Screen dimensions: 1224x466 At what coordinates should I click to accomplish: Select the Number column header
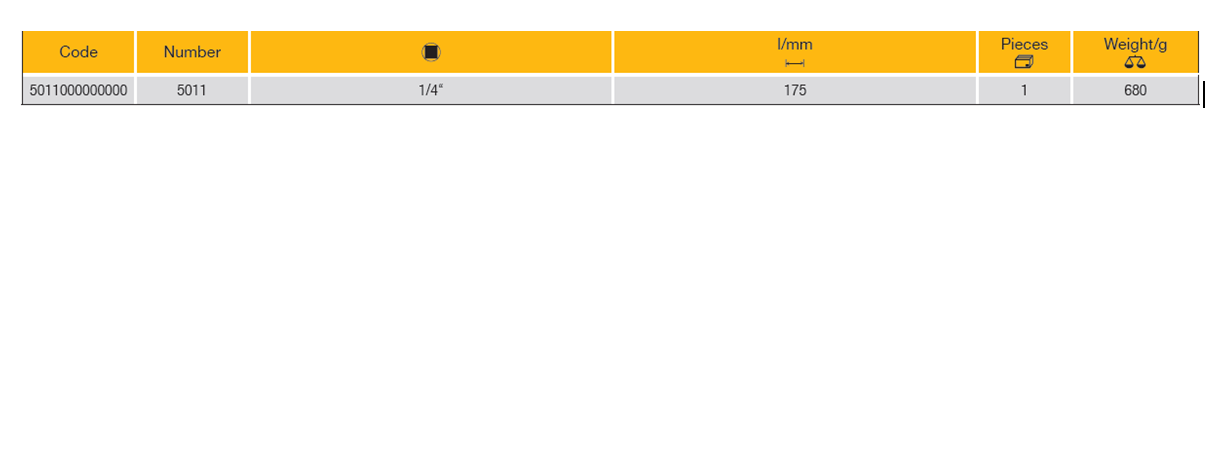(192, 52)
